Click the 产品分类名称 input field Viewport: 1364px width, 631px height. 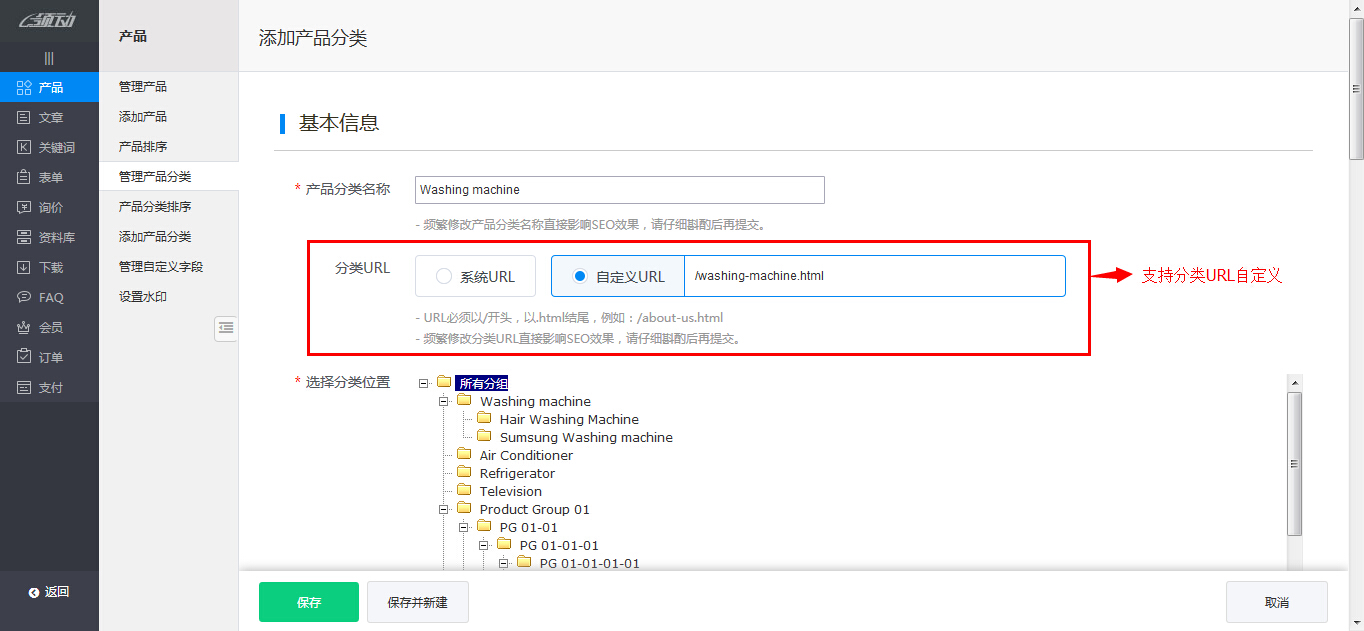[x=619, y=190]
